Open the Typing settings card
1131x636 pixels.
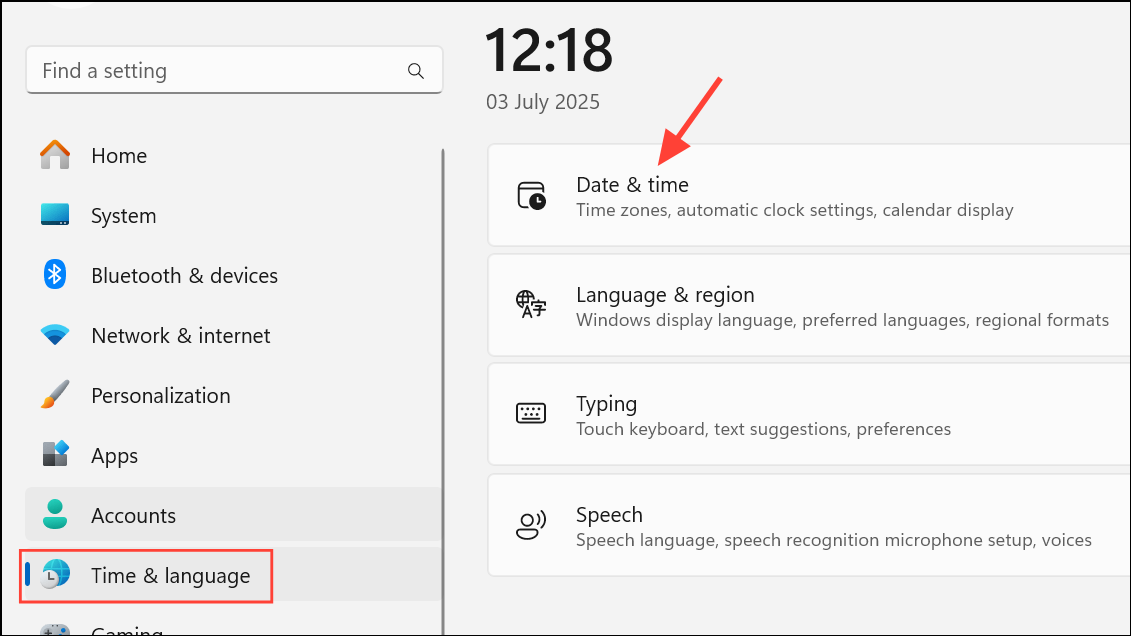pos(809,415)
